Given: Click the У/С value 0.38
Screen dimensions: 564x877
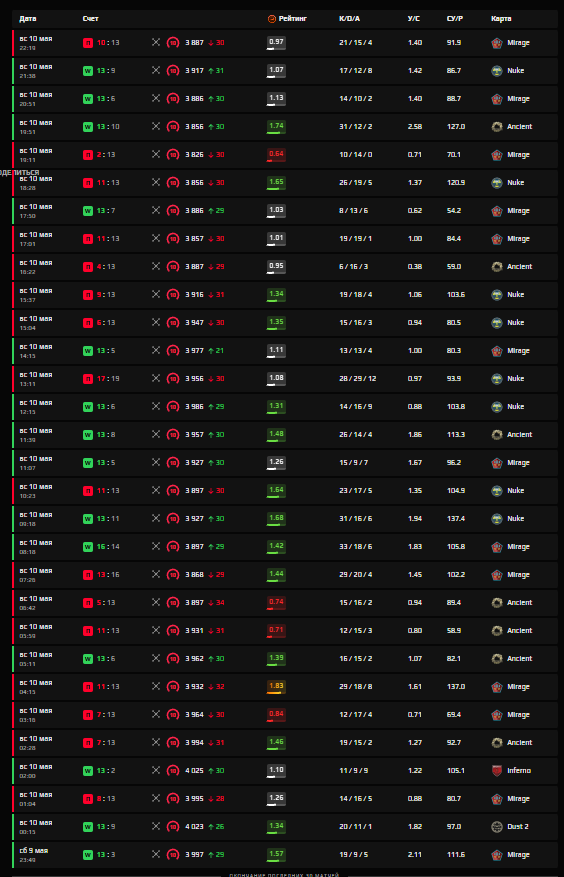Looking at the screenshot, I should point(415,267).
